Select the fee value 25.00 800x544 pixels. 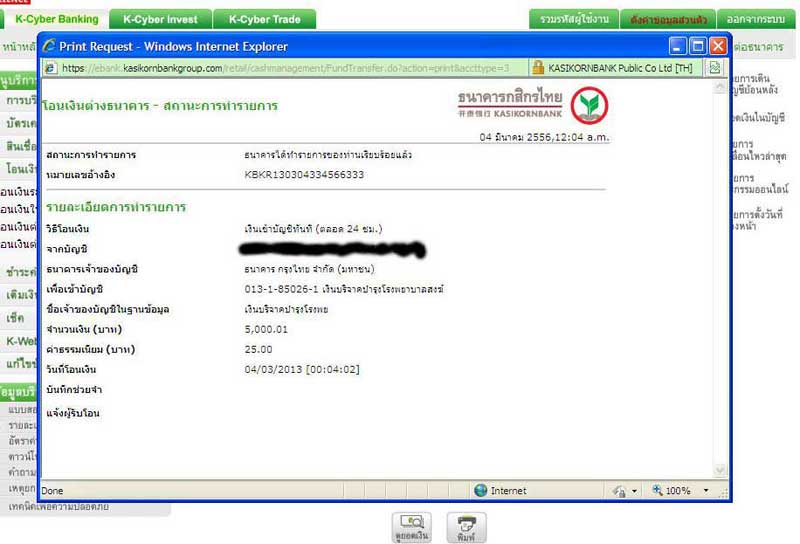(x=258, y=350)
